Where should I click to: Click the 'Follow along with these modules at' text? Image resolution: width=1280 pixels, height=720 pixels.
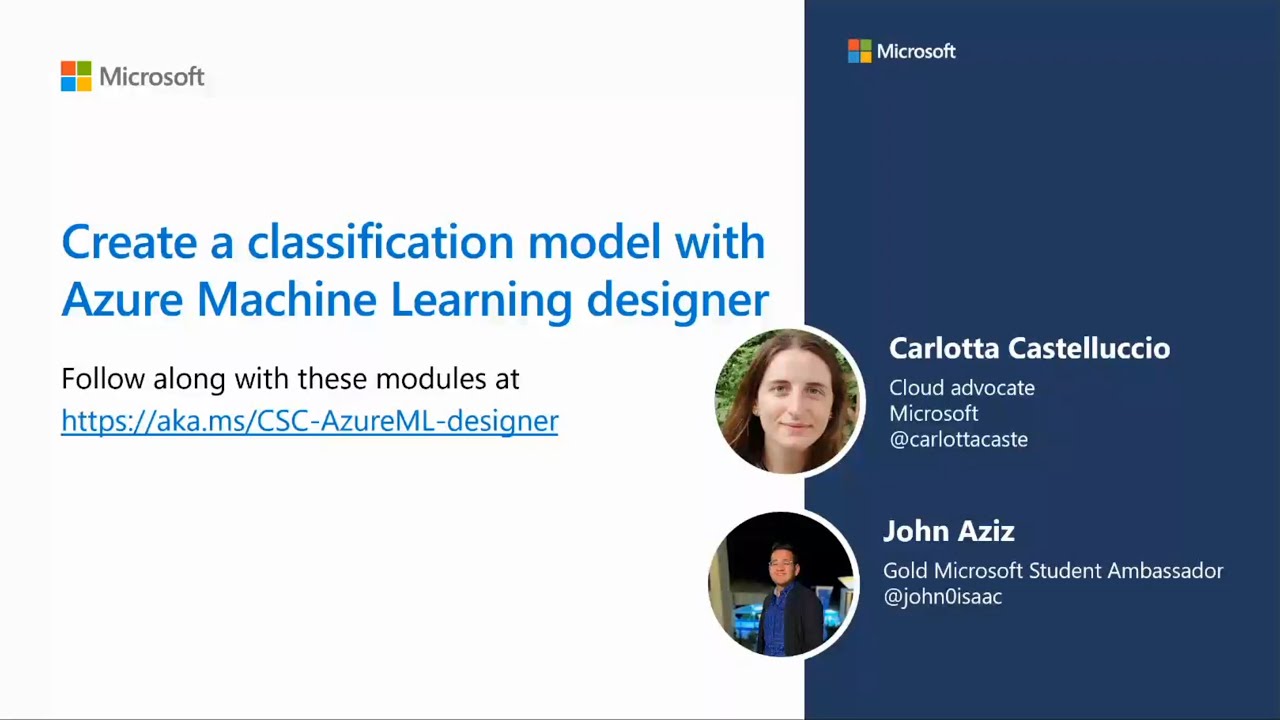click(290, 379)
